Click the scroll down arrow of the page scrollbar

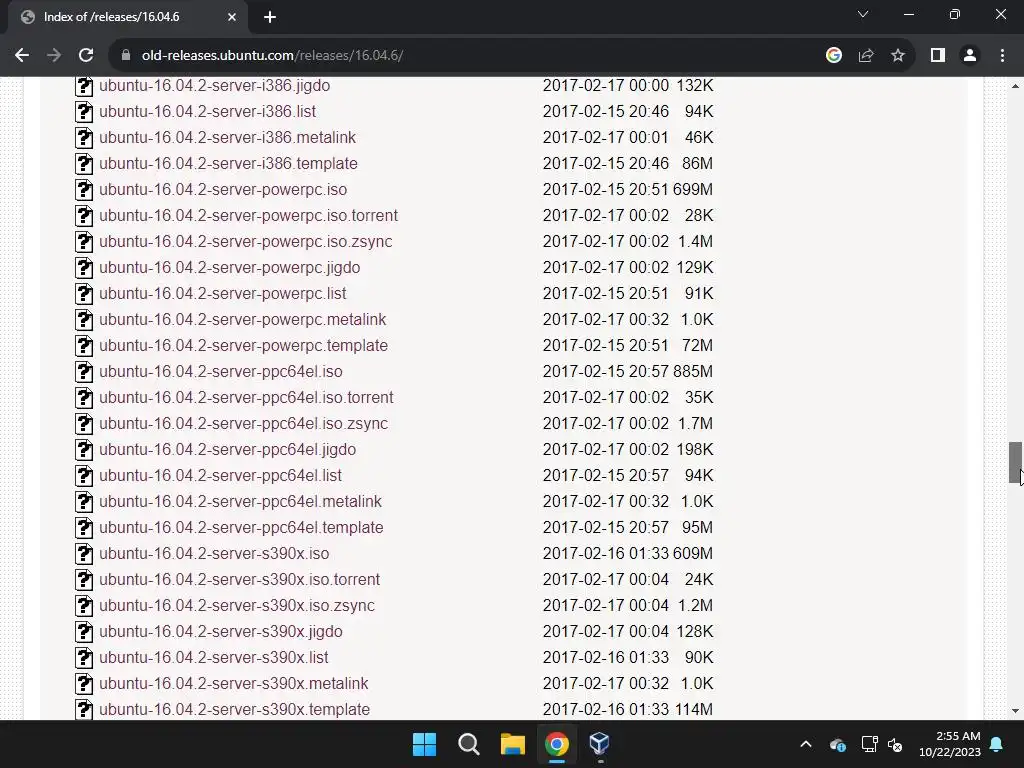click(1015, 711)
